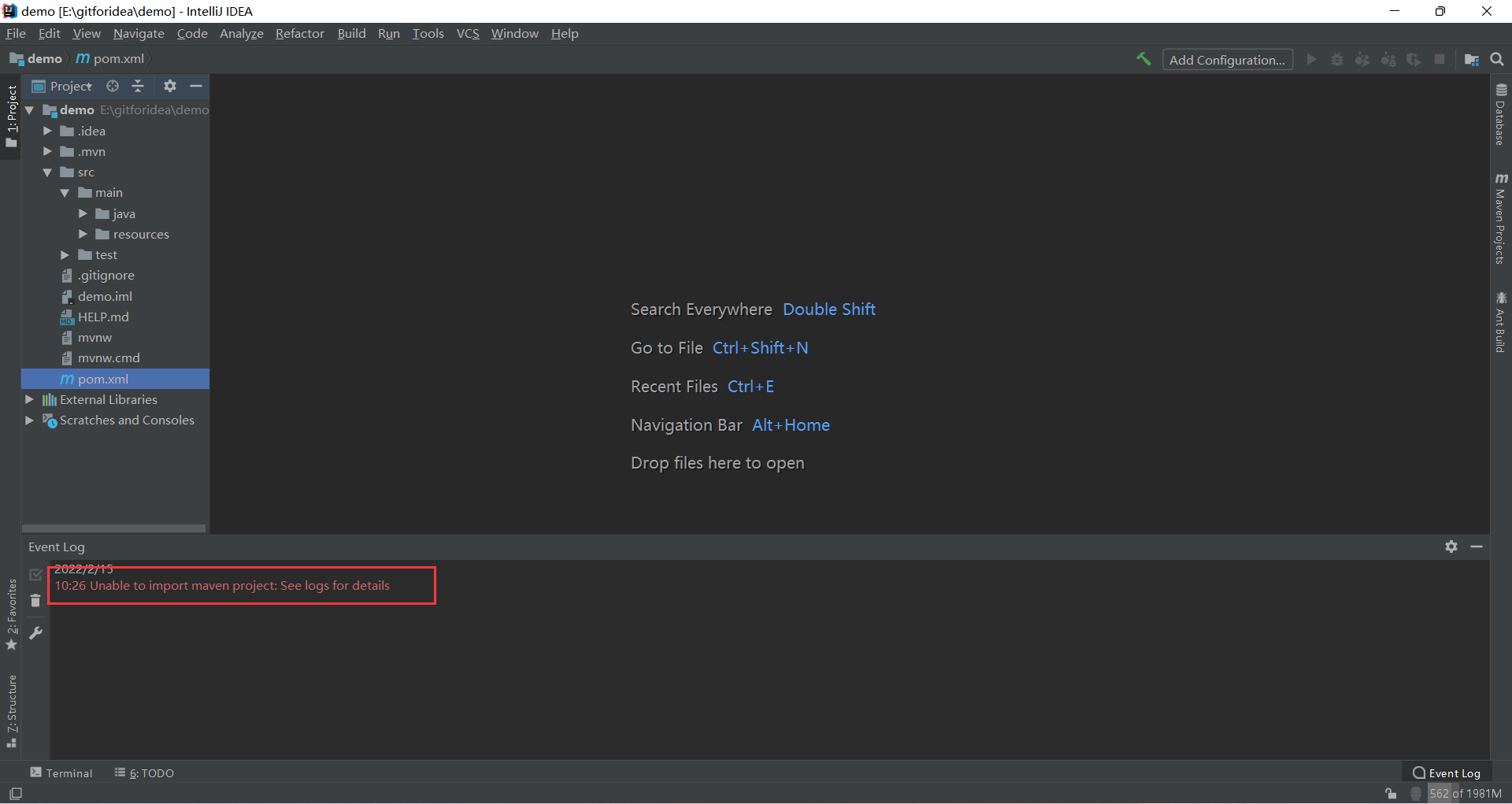Click the green Build Project hammer icon
This screenshot has height=804, width=1512.
1143,59
